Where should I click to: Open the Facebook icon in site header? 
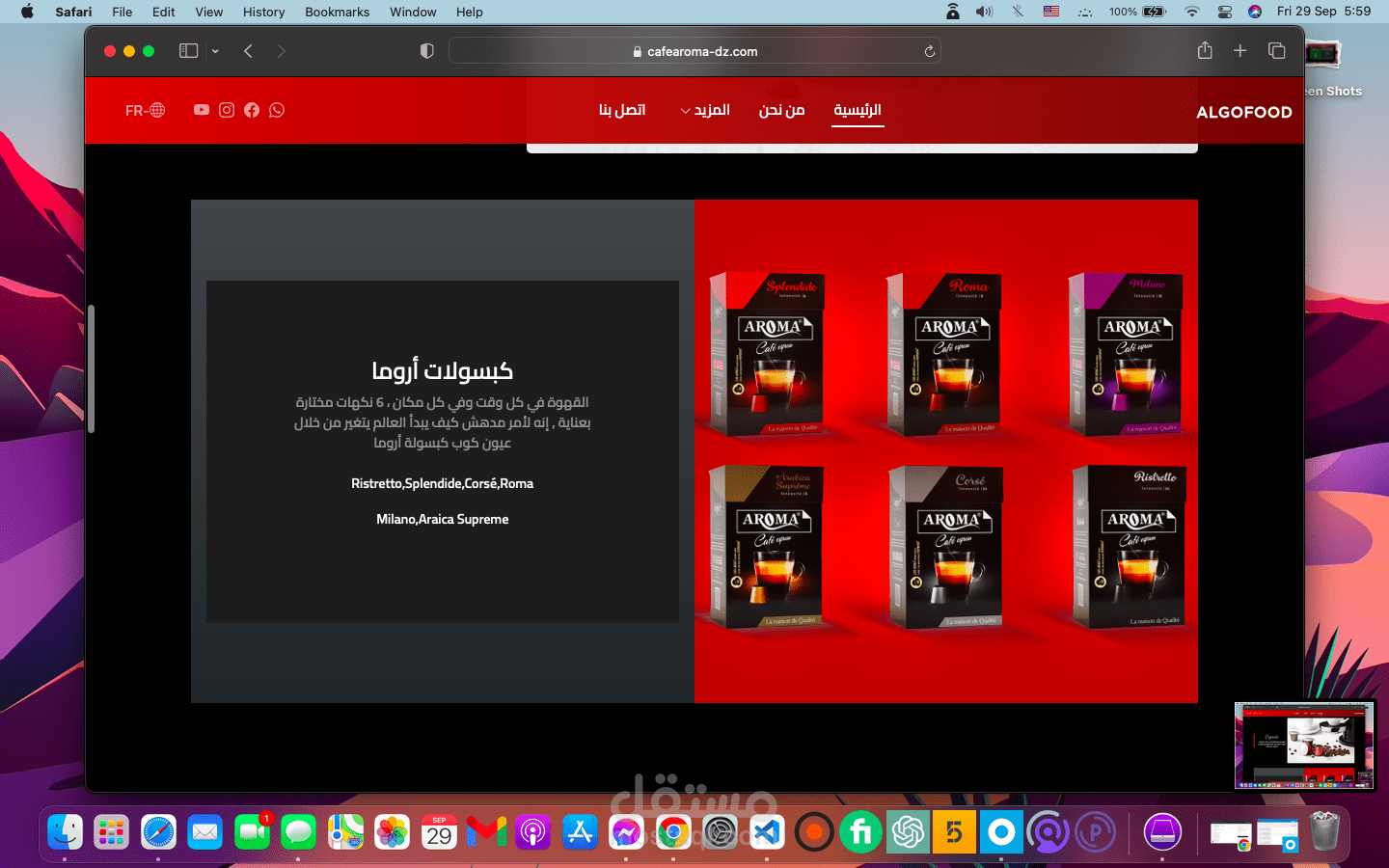click(252, 110)
